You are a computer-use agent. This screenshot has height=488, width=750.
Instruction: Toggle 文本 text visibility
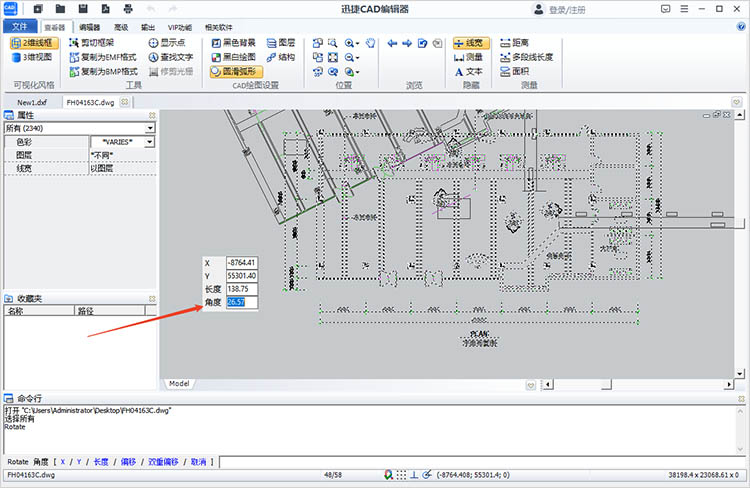pyautogui.click(x=468, y=72)
